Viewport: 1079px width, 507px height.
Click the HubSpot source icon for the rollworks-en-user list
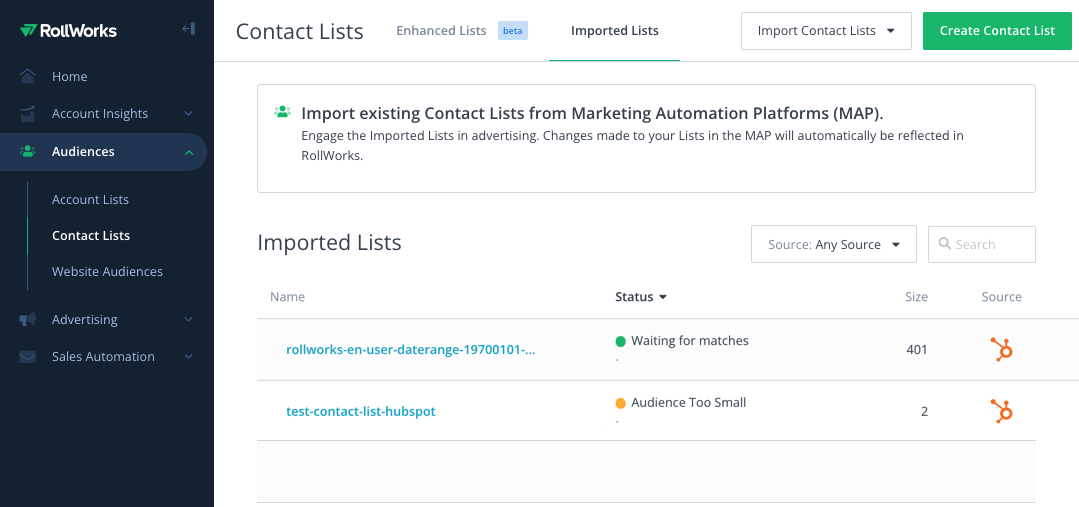(x=1001, y=349)
